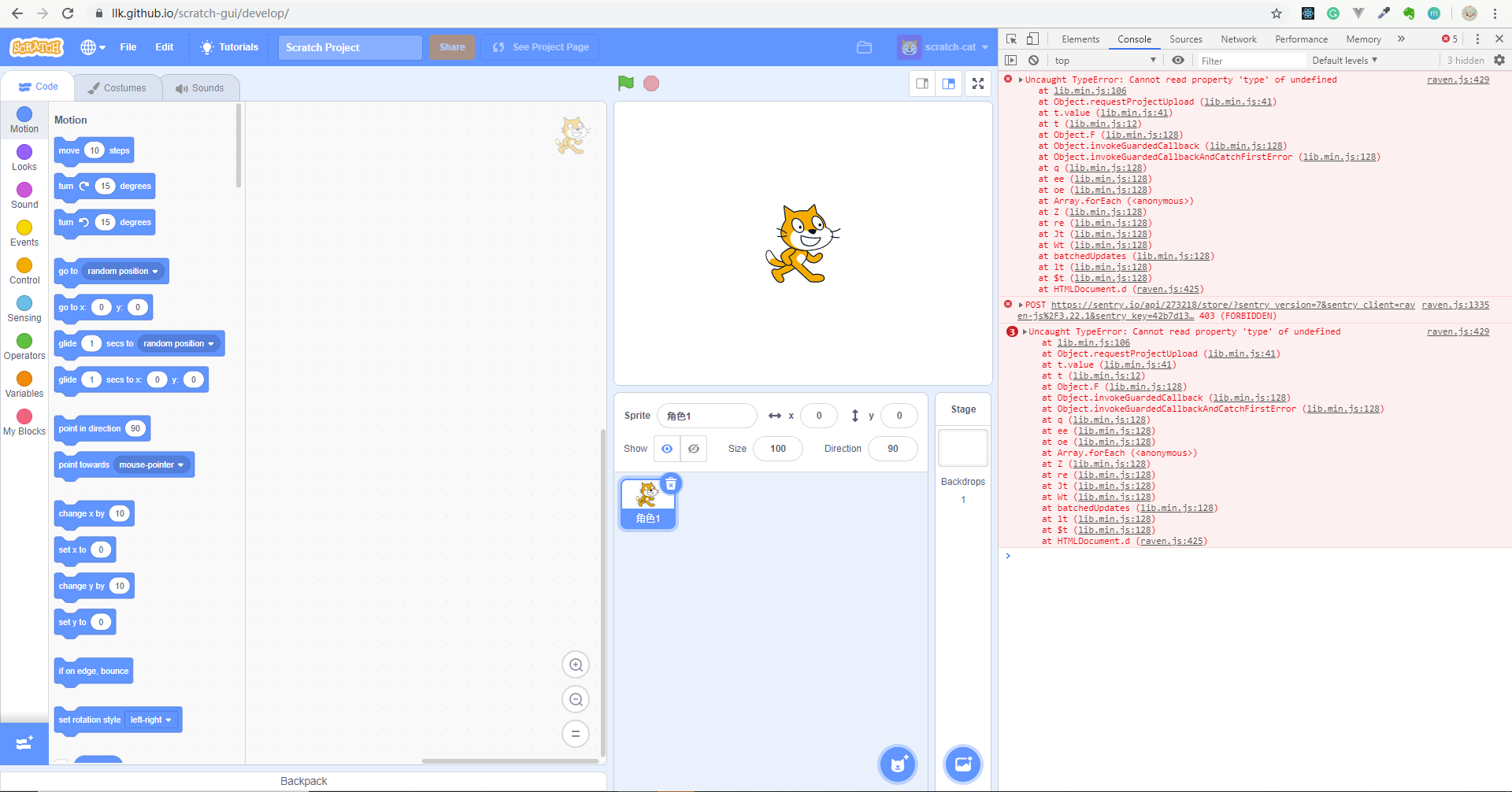Open the File menu
This screenshot has height=792, width=1512.
[128, 46]
